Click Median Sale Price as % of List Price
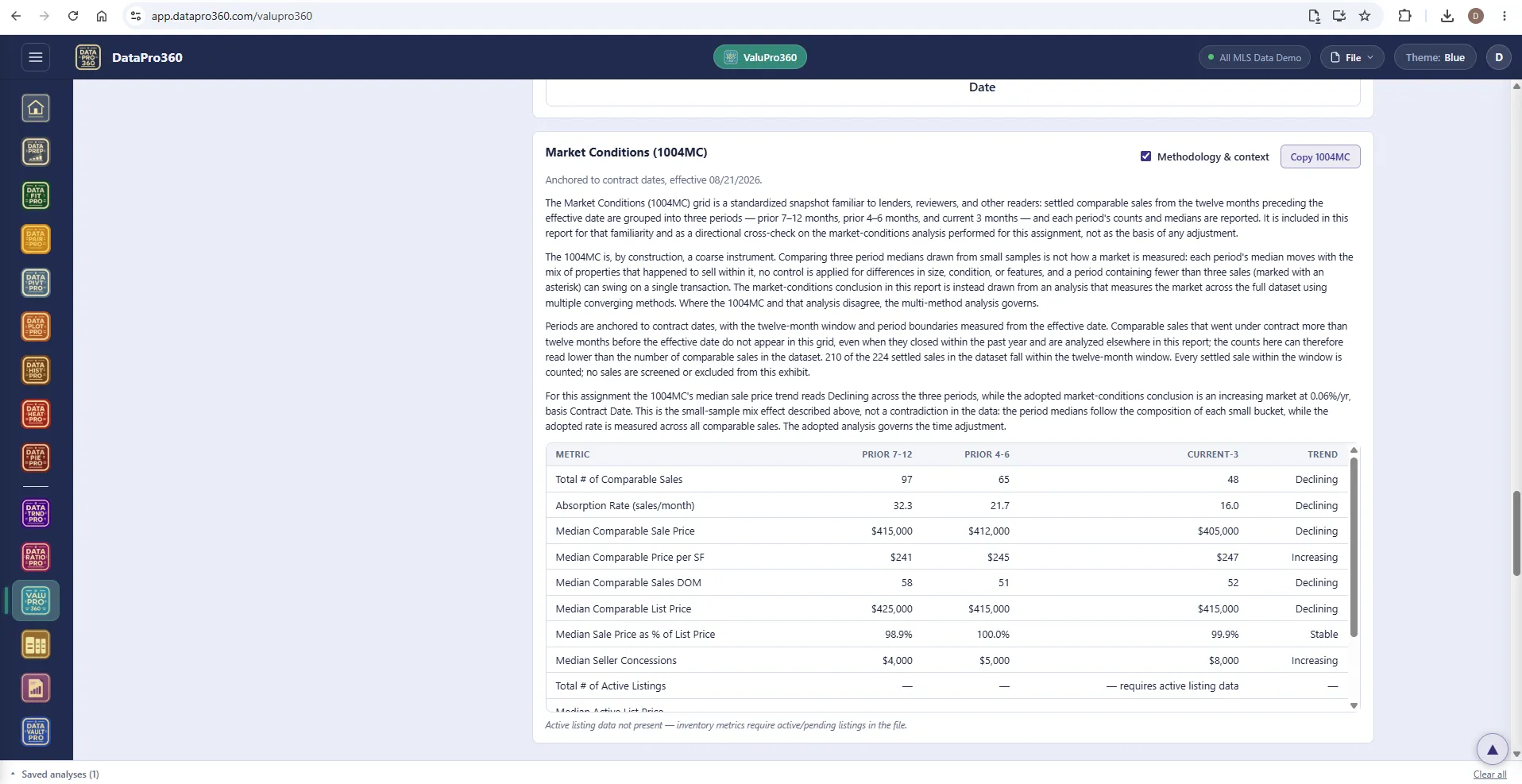Image resolution: width=1522 pixels, height=784 pixels. (635, 634)
